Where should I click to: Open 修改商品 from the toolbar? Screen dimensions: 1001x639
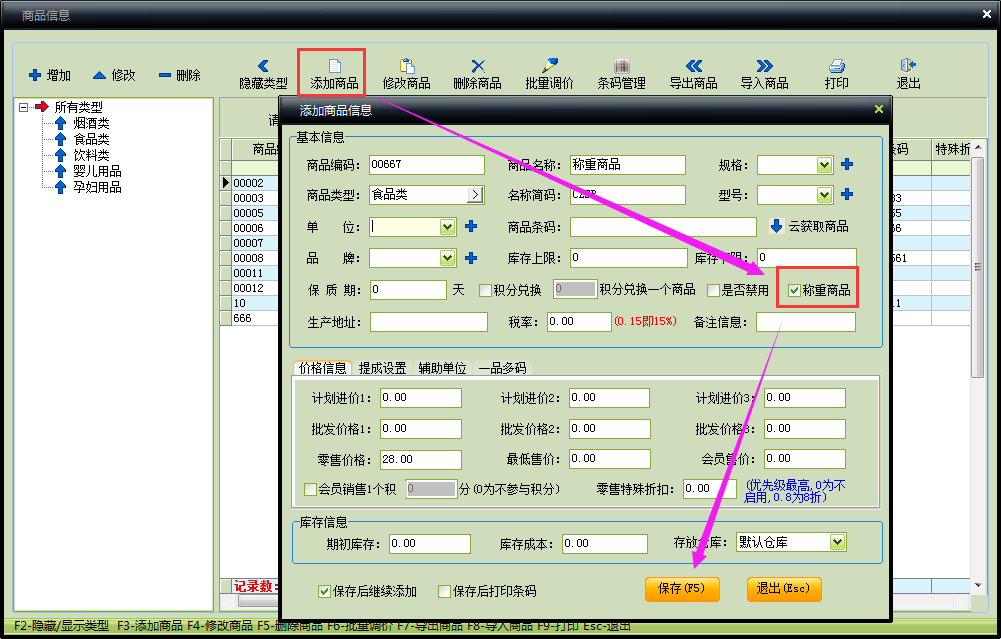pyautogui.click(x=407, y=66)
